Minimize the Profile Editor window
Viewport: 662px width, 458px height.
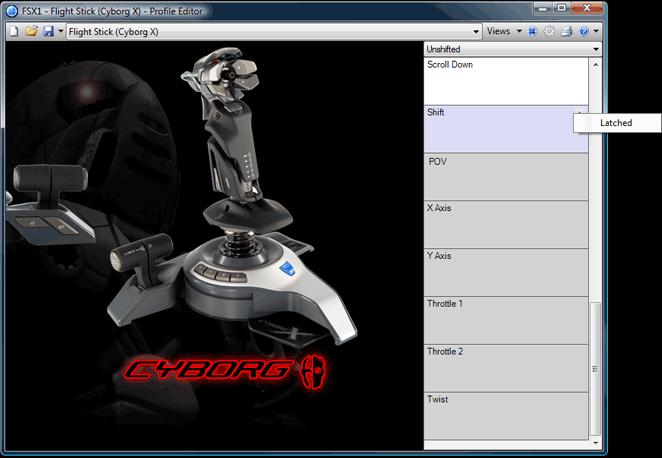click(543, 8)
